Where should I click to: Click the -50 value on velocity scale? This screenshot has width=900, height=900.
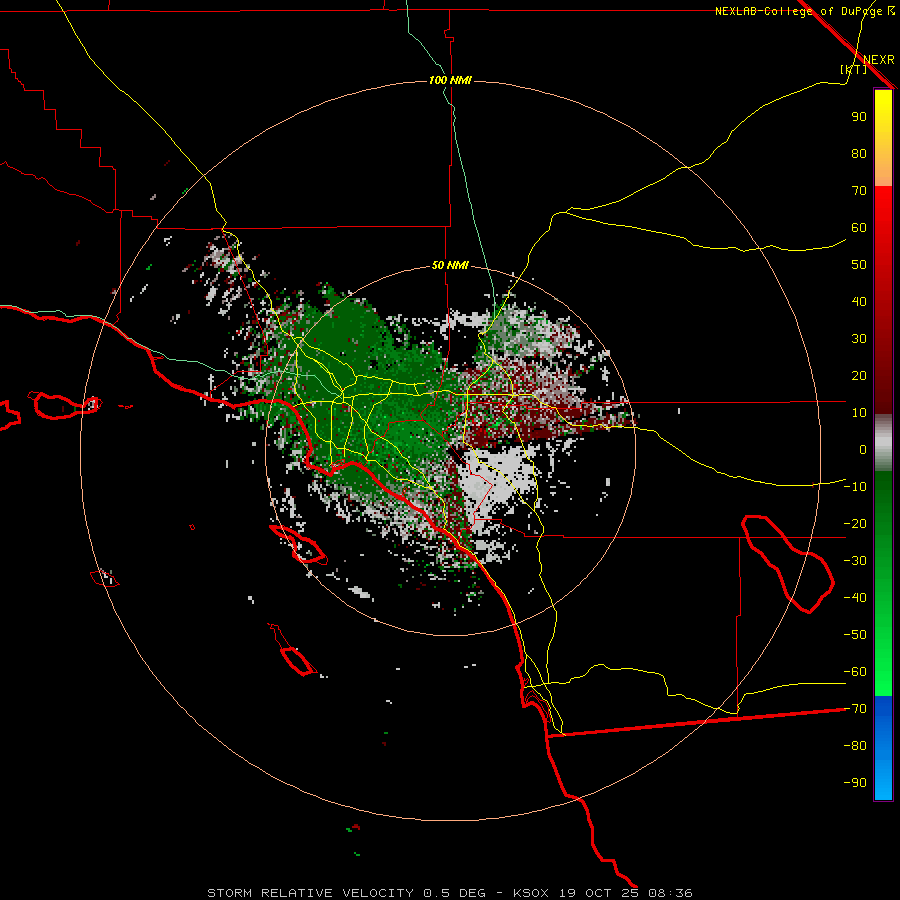pos(855,635)
